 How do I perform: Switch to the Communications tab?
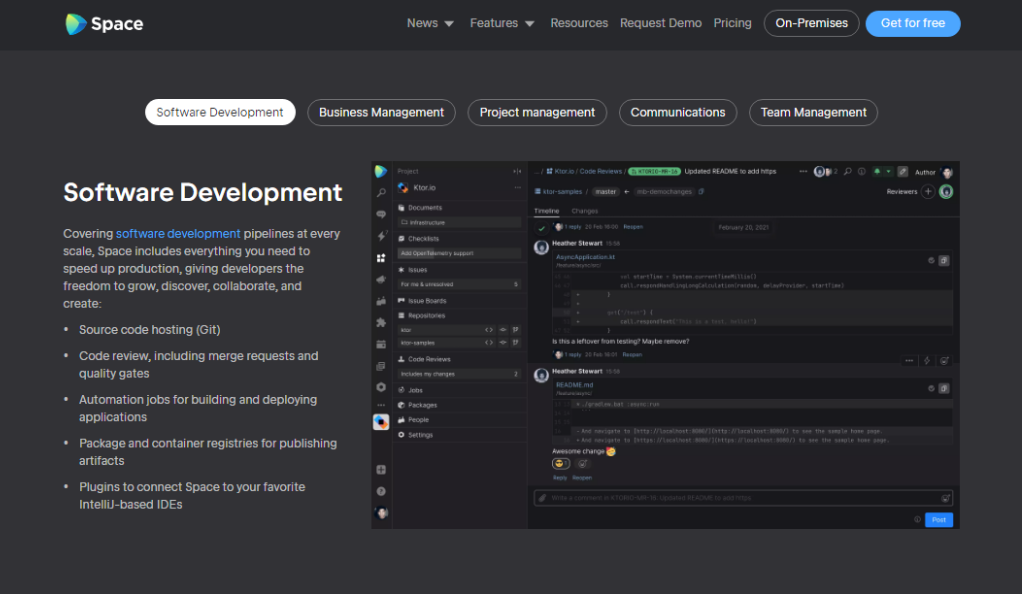coord(678,112)
